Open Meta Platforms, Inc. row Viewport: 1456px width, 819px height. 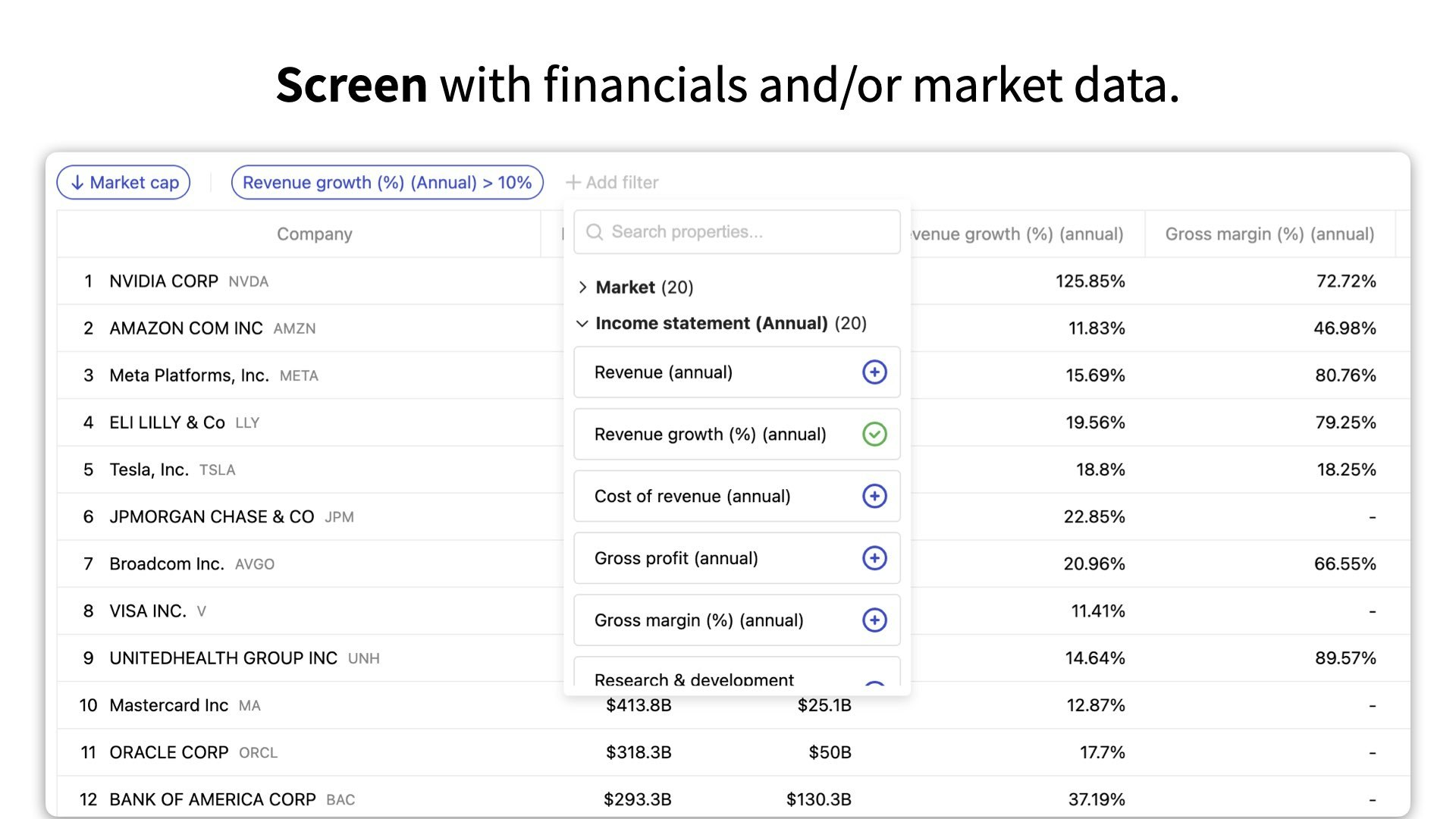pos(733,375)
